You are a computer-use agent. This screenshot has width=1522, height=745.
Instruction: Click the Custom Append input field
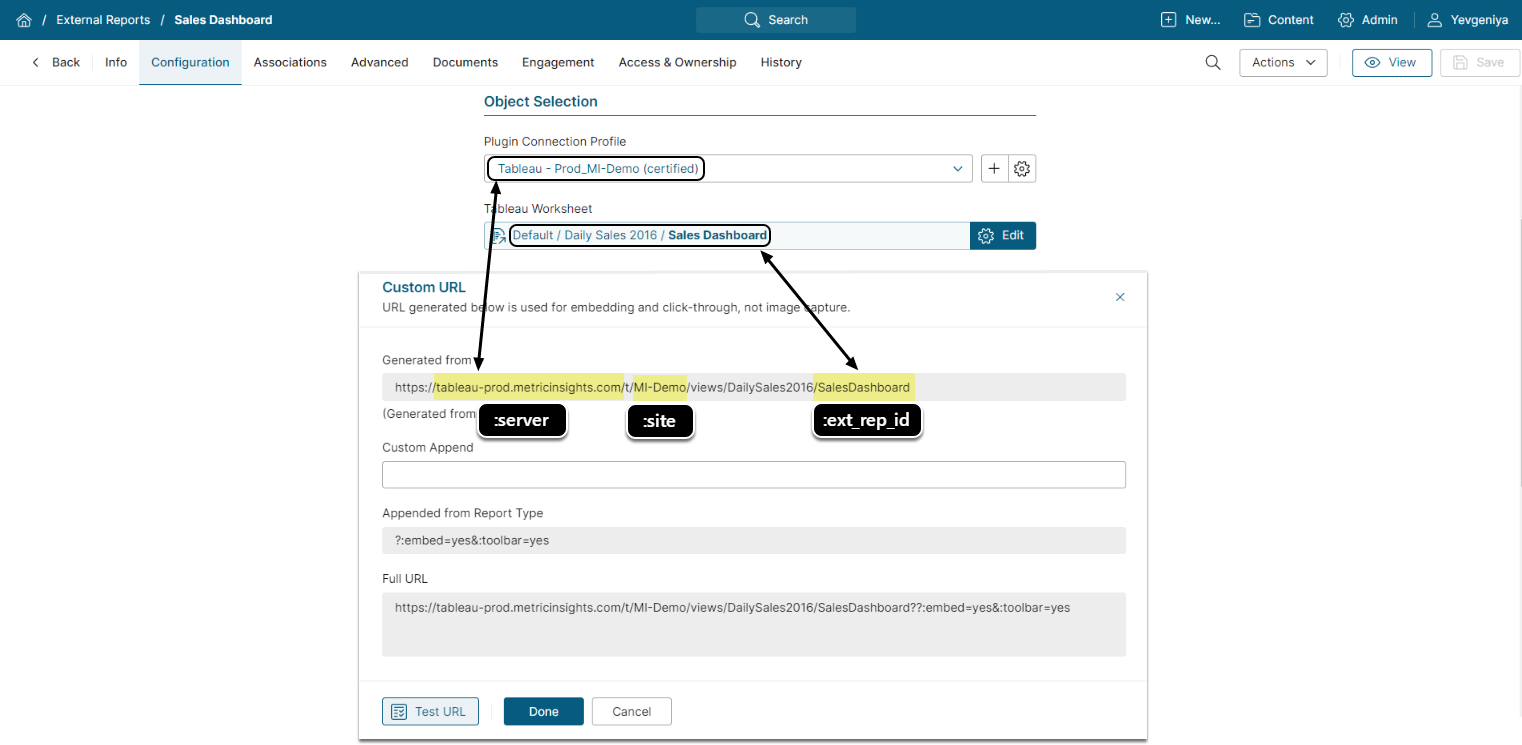point(754,475)
